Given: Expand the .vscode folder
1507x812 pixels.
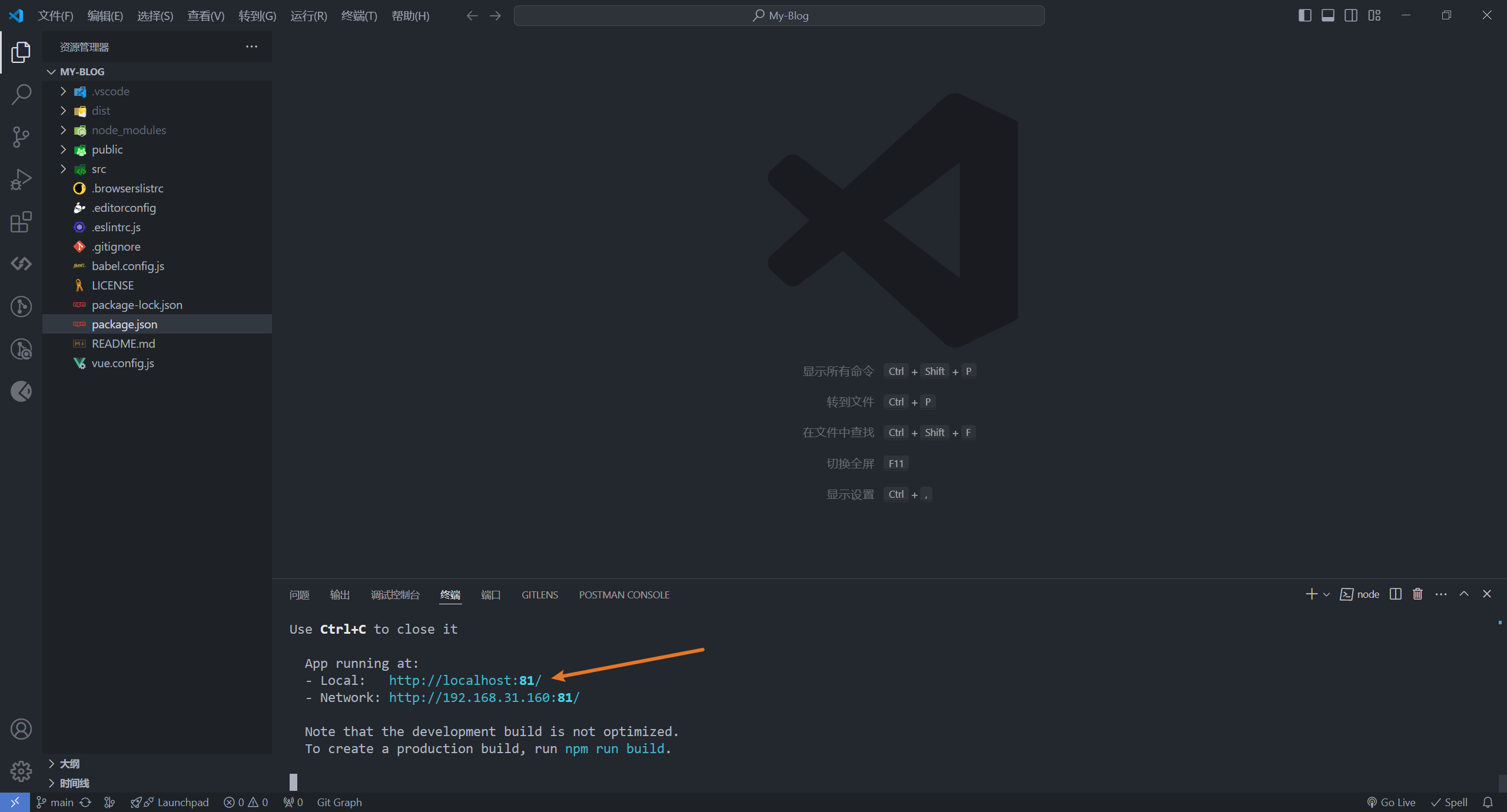Looking at the screenshot, I should pos(64,91).
